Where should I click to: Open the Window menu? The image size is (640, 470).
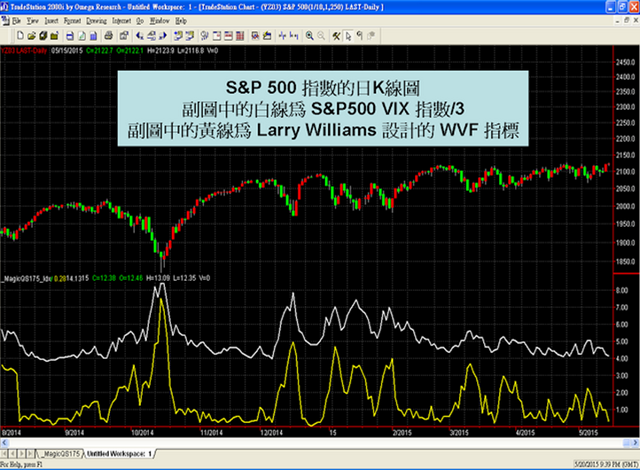[x=160, y=20]
